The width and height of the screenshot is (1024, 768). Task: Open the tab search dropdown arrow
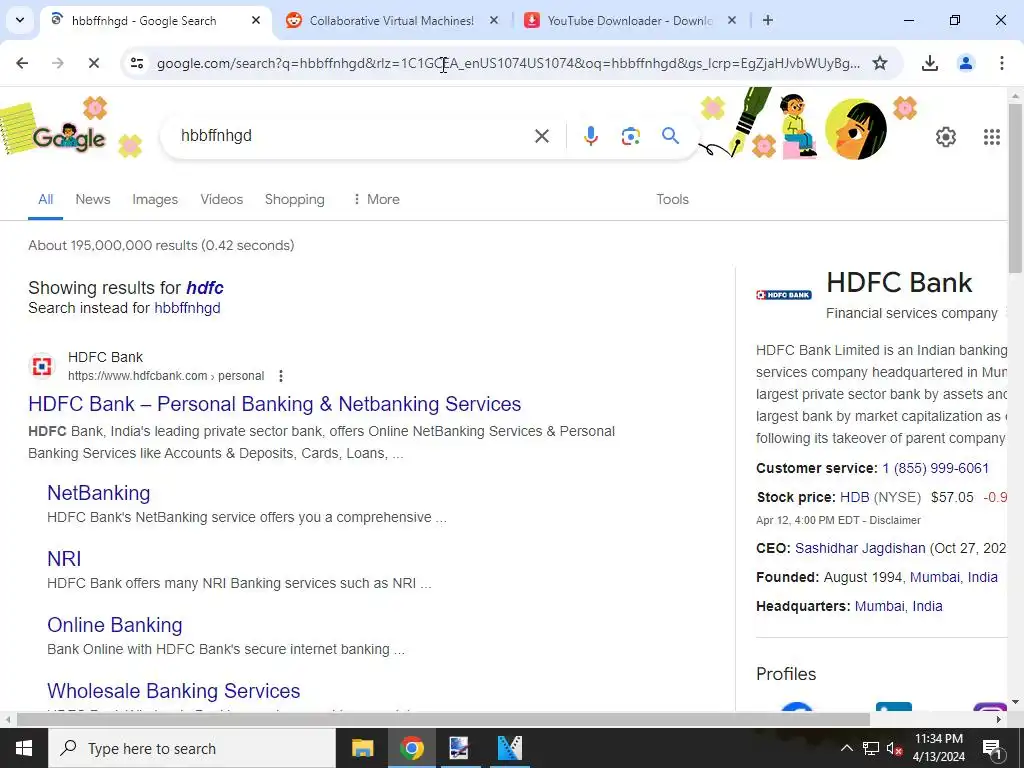pyautogui.click(x=20, y=20)
